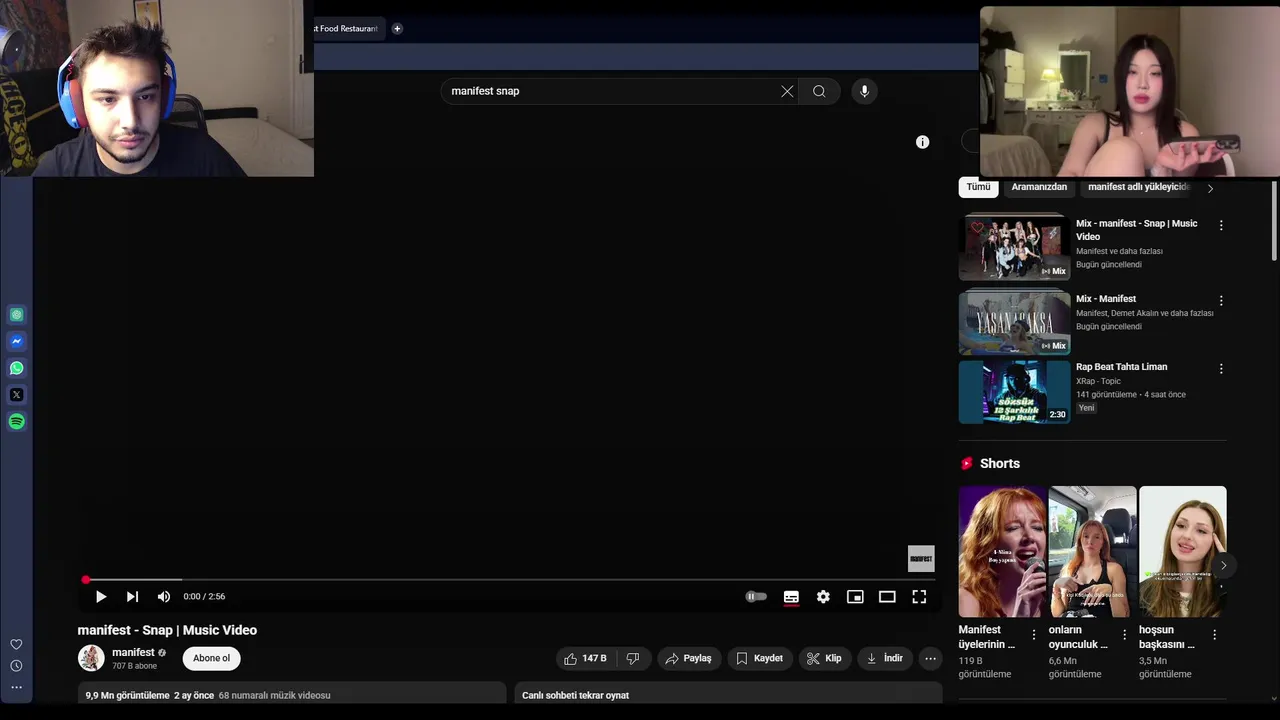Open the 'hoşsun başkasını' short

(x=1182, y=552)
